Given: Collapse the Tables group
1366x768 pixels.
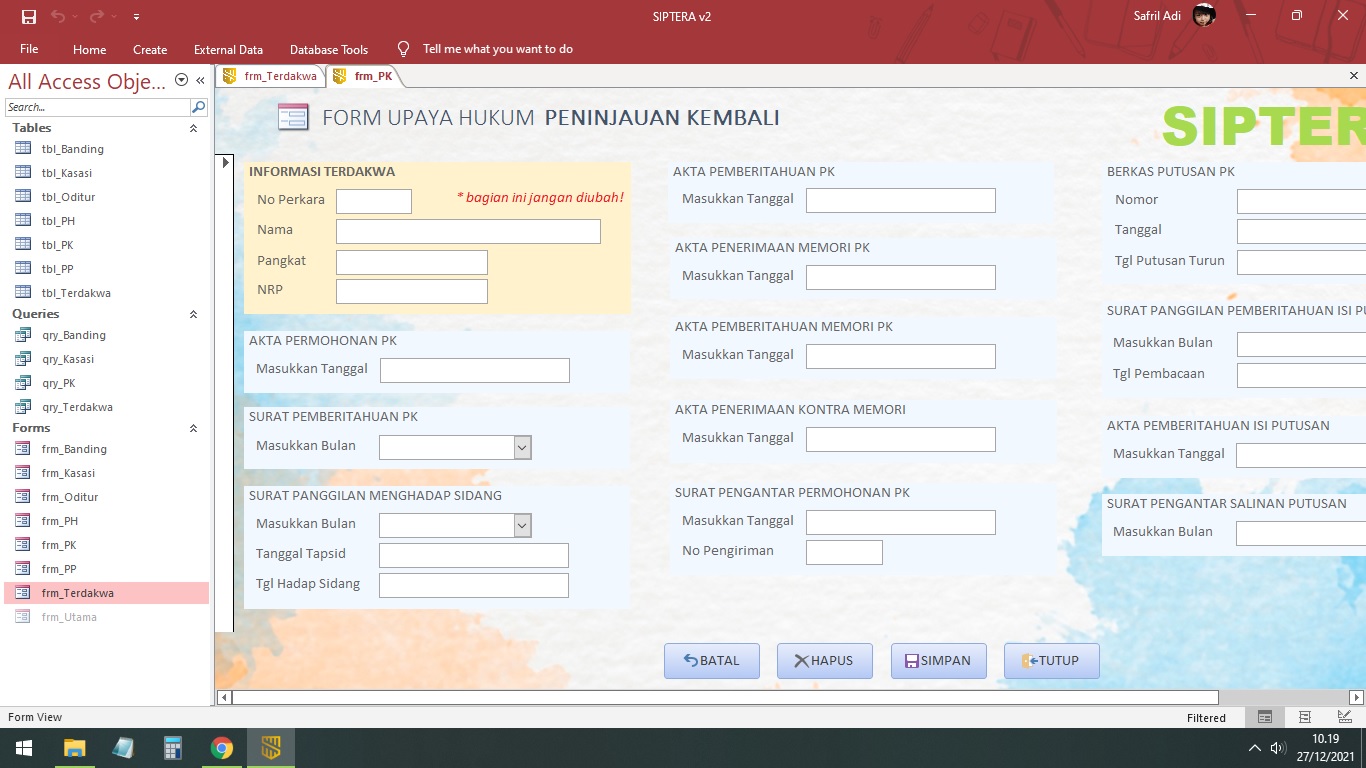Looking at the screenshot, I should [193, 128].
